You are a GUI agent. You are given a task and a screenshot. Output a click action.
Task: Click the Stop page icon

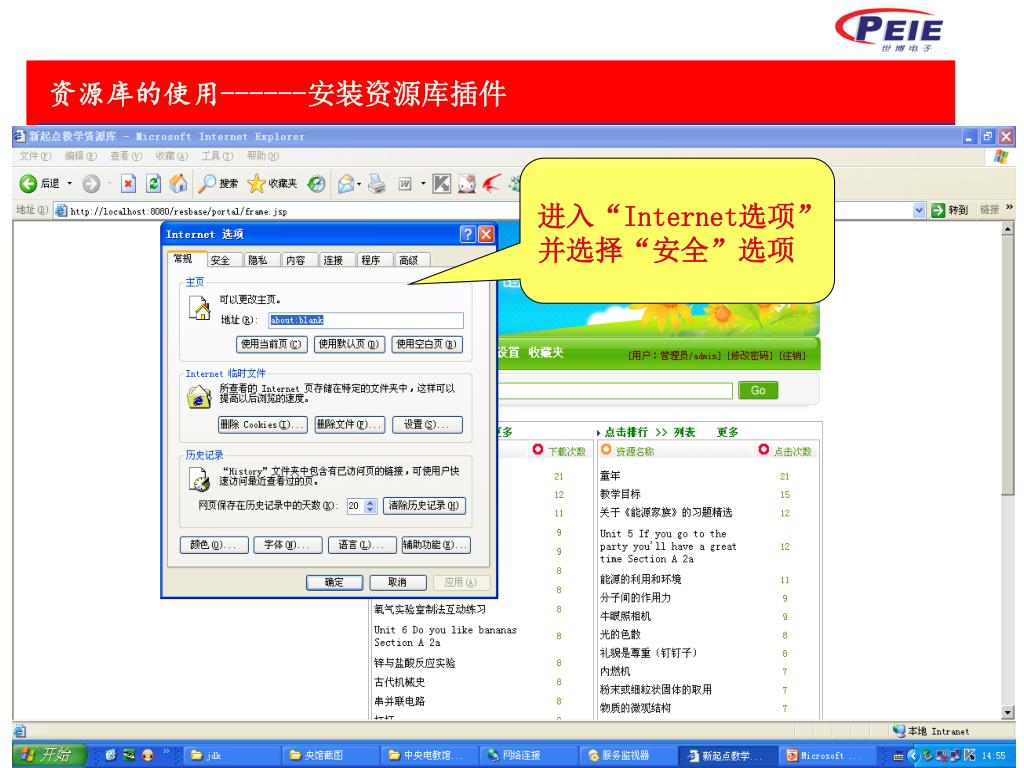click(x=129, y=184)
